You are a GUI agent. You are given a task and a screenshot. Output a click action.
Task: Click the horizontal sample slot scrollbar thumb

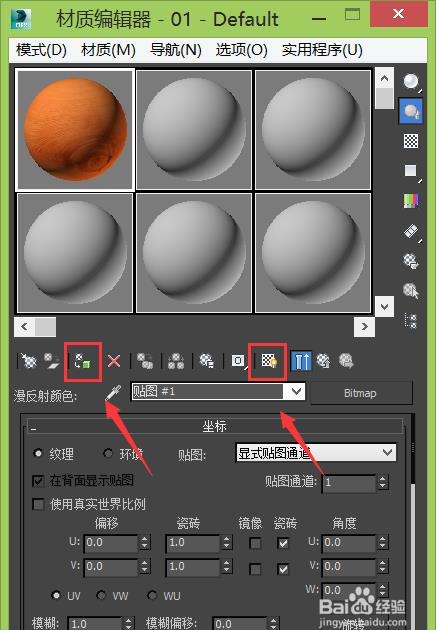[x=45, y=327]
